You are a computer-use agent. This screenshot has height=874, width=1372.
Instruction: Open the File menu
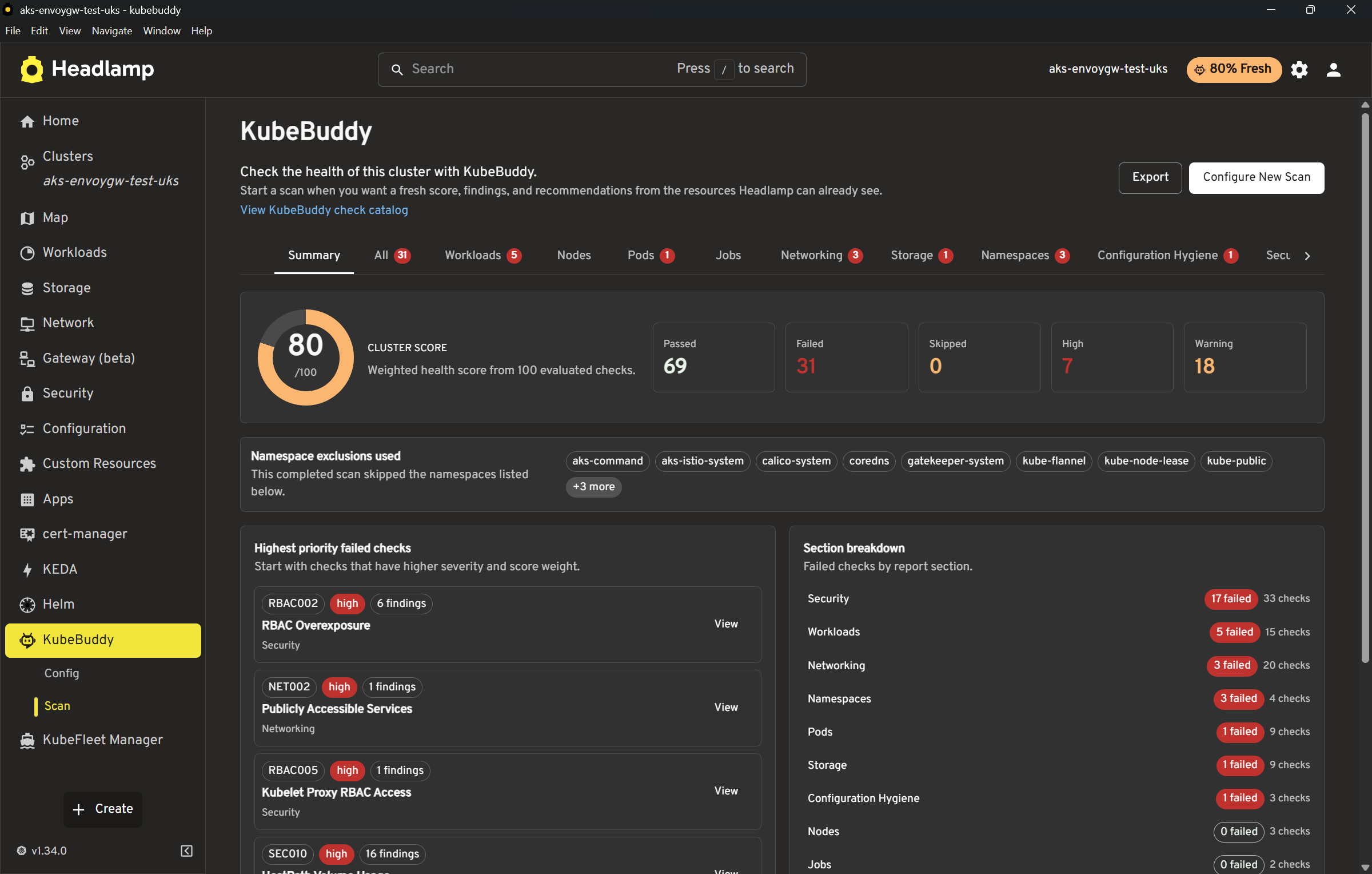[13, 31]
